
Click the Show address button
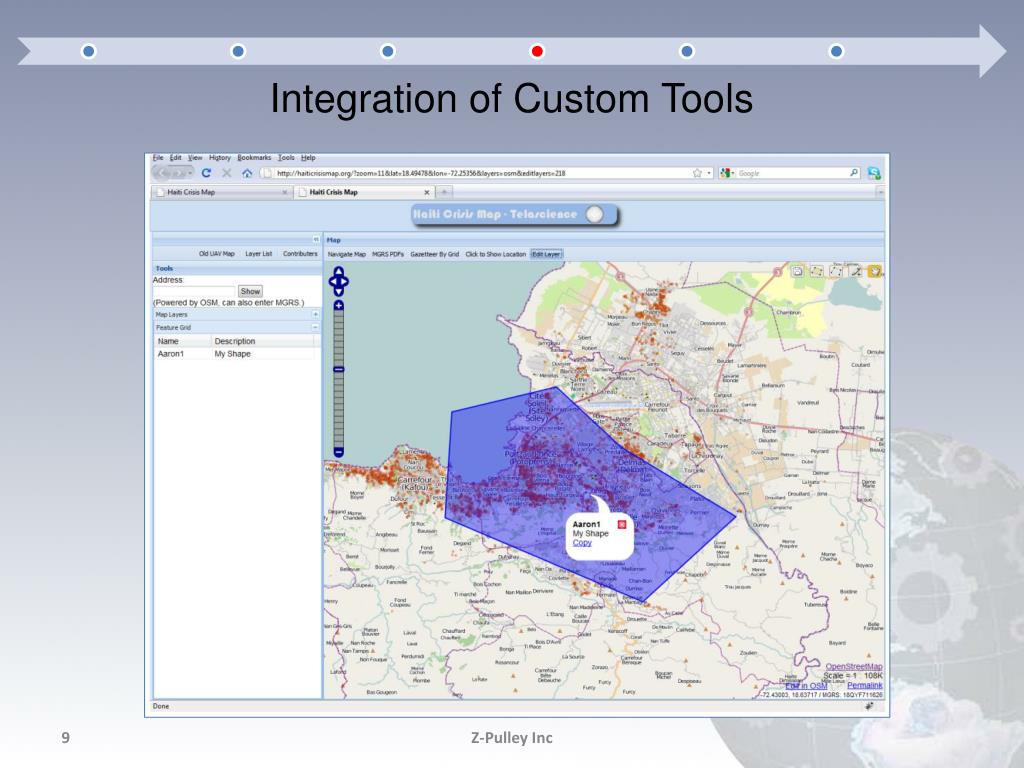(x=250, y=291)
